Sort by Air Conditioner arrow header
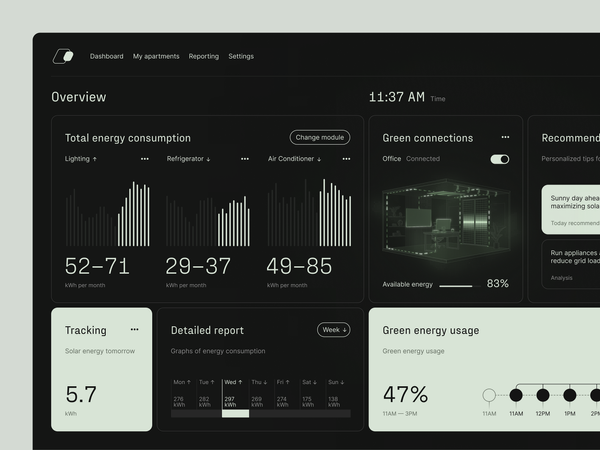The image size is (600, 450). click(294, 159)
